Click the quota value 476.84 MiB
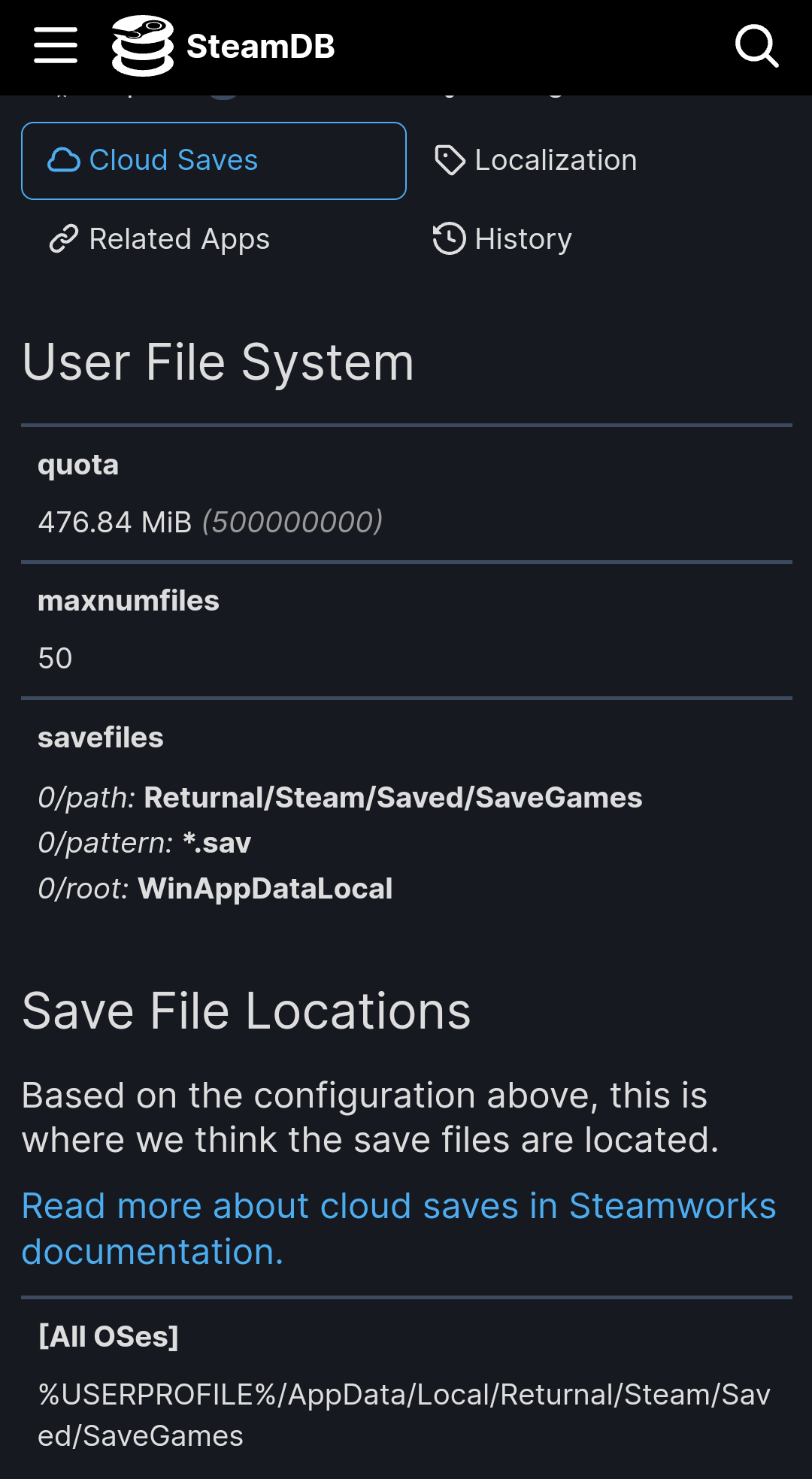 (x=115, y=522)
